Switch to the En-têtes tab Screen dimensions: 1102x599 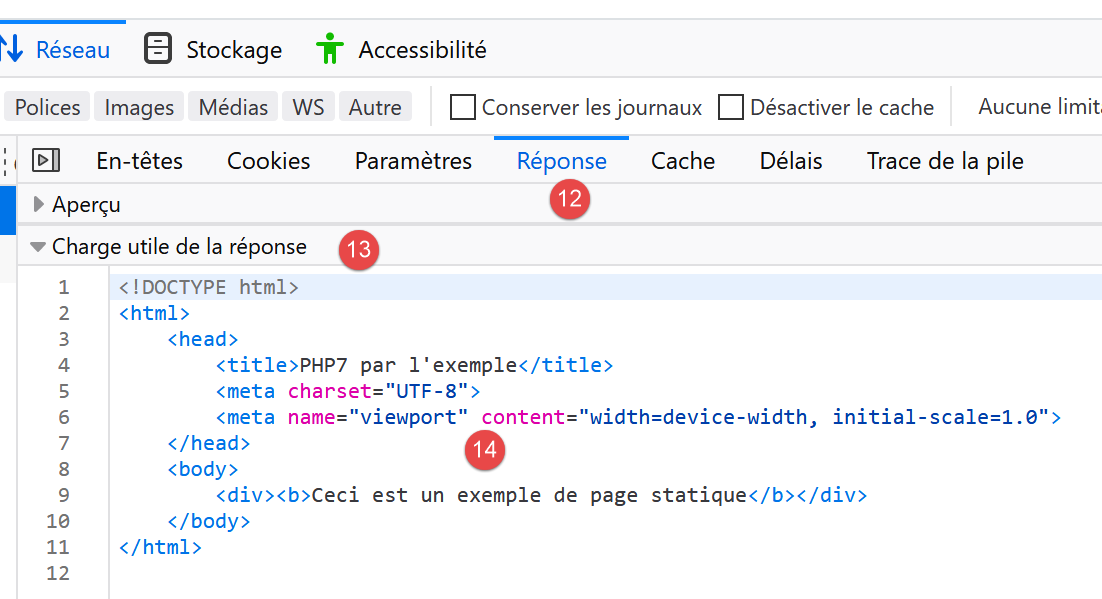[x=139, y=161]
